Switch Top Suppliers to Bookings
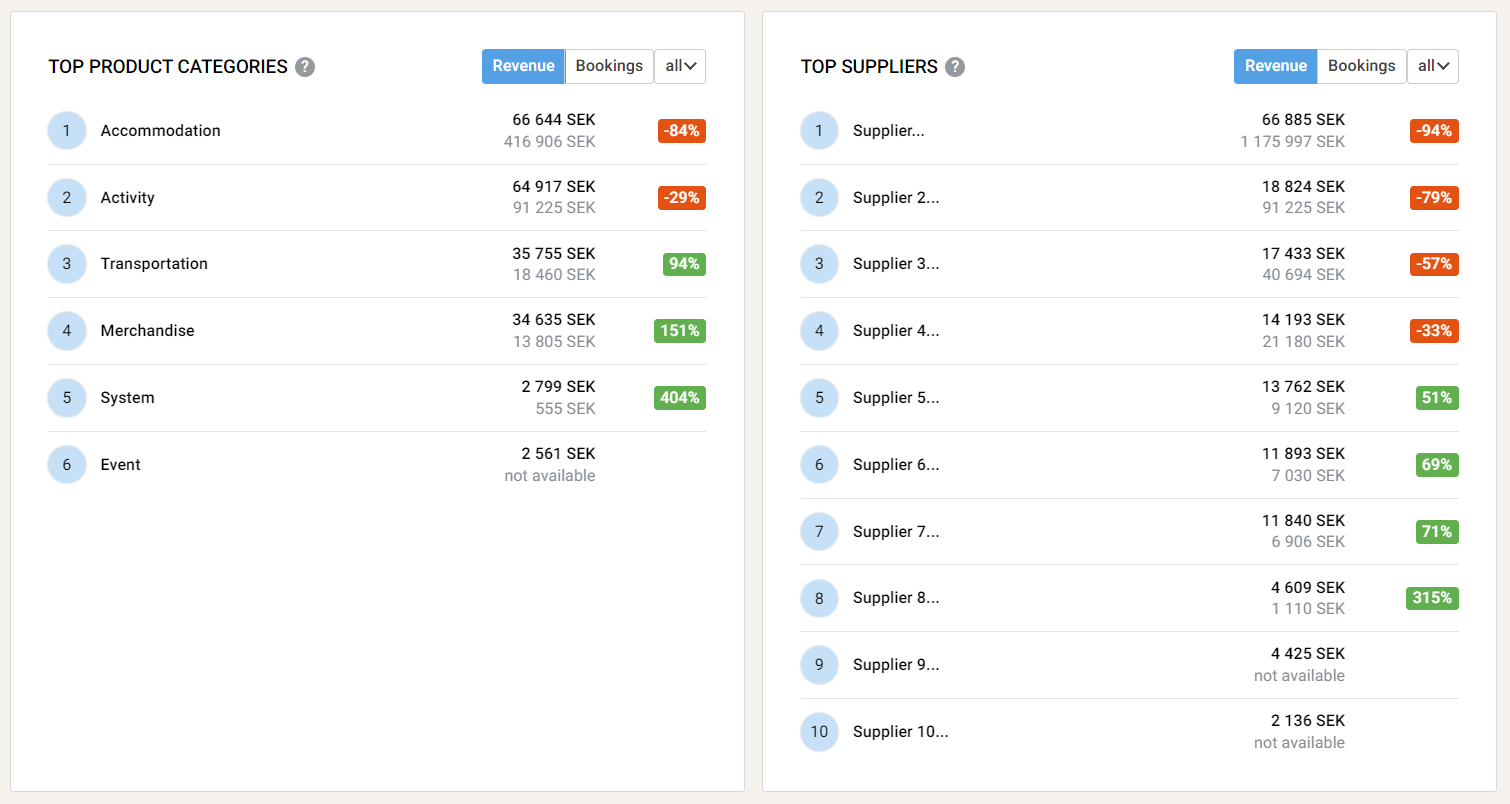 1361,66
